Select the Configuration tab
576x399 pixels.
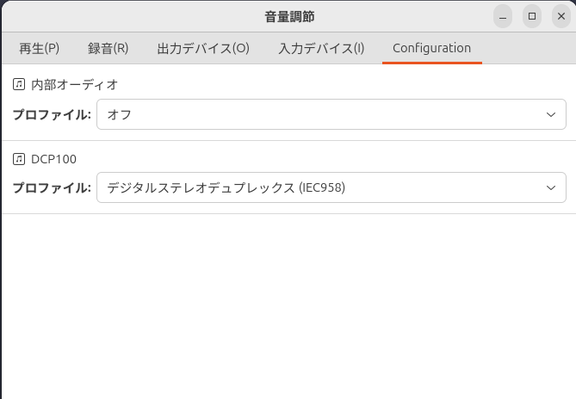click(432, 48)
